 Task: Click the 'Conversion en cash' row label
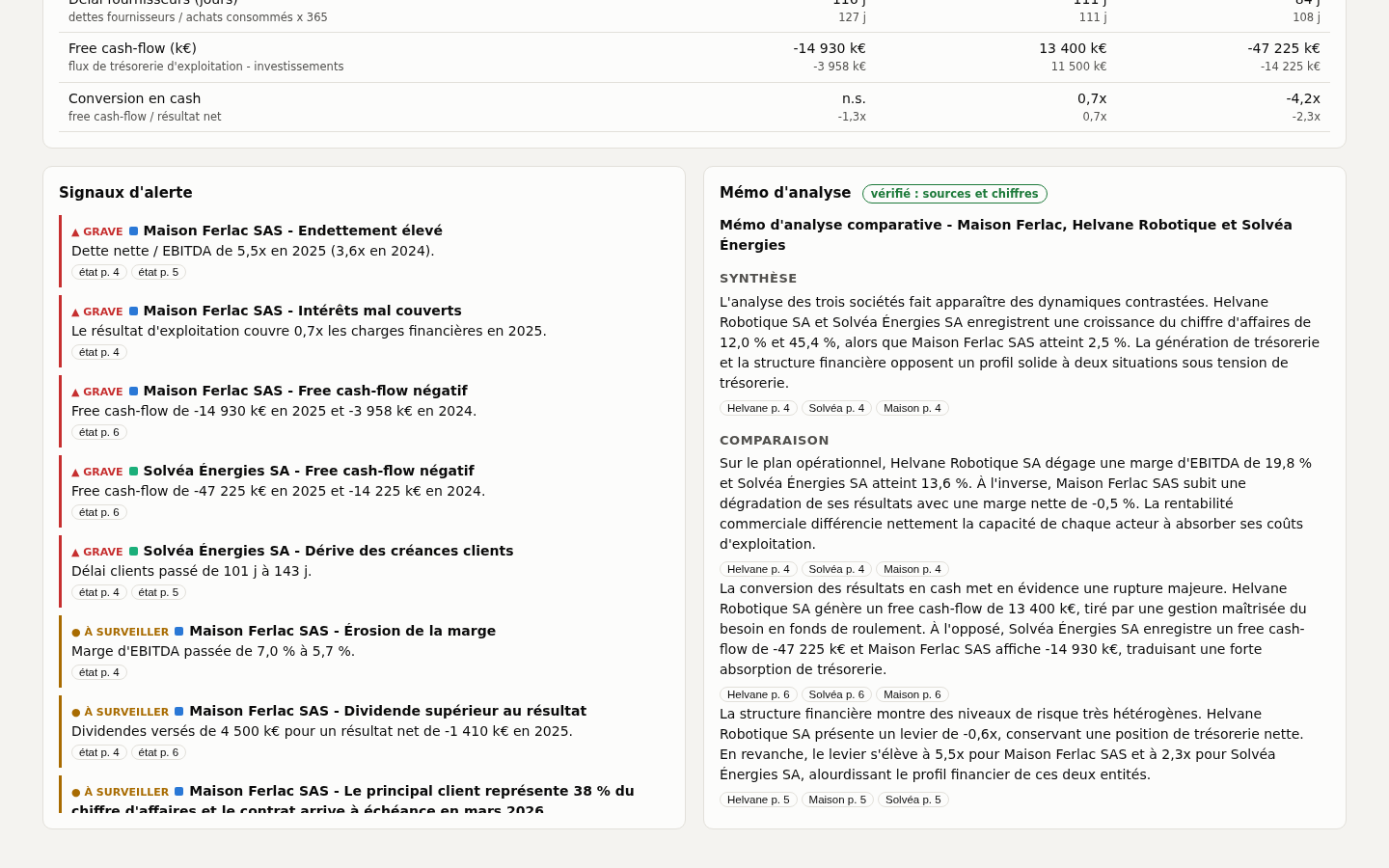[135, 98]
